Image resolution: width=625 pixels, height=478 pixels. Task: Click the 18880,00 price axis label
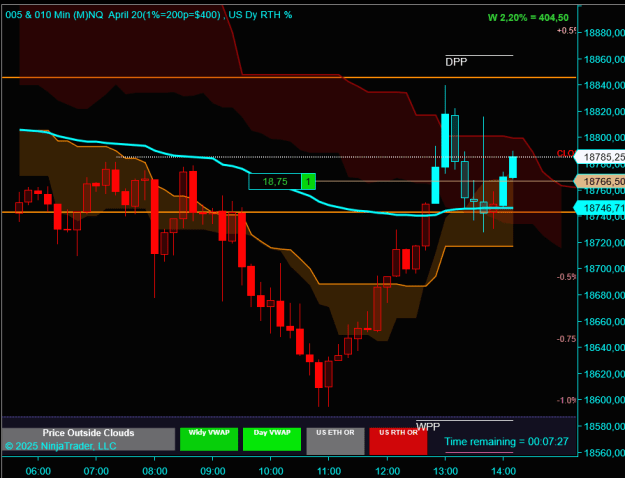[x=604, y=33]
